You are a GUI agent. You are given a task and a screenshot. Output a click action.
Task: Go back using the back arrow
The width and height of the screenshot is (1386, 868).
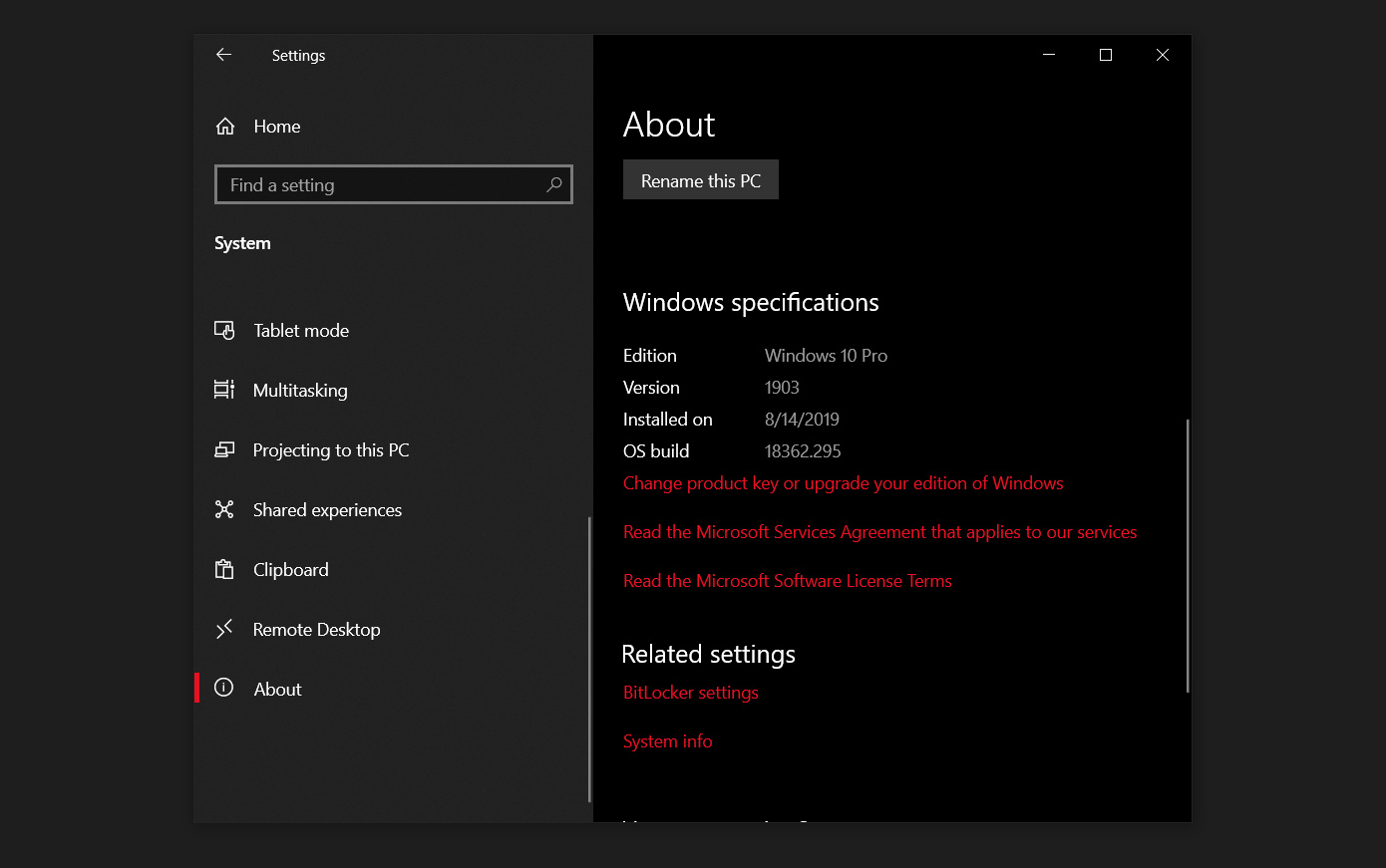pos(223,55)
